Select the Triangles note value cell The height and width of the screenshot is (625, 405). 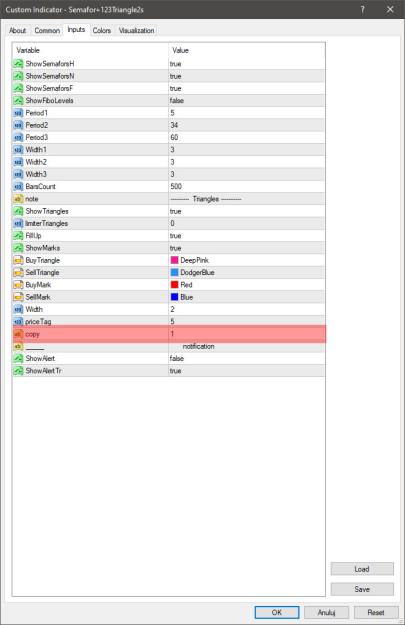[x=247, y=199]
